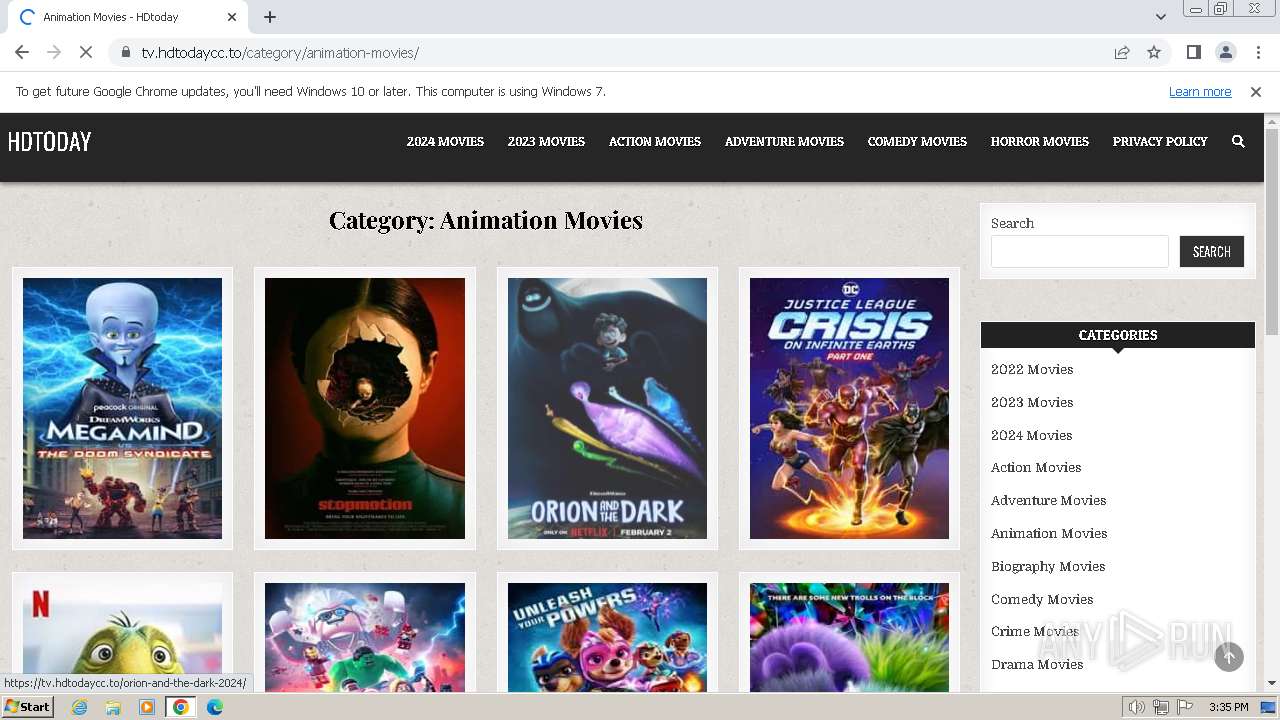Click the scroll-to-top arrow button

coord(1229,656)
